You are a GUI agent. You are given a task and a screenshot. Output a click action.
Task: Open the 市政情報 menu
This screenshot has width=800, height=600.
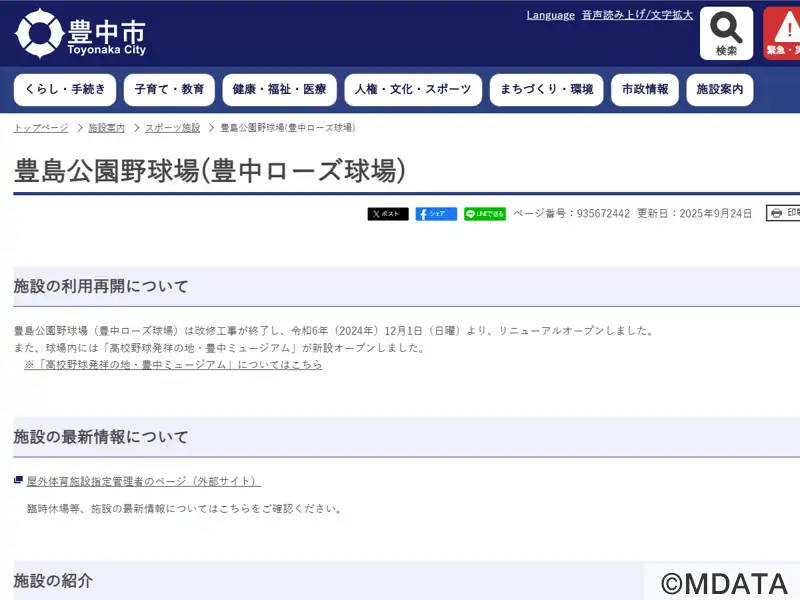tap(645, 90)
